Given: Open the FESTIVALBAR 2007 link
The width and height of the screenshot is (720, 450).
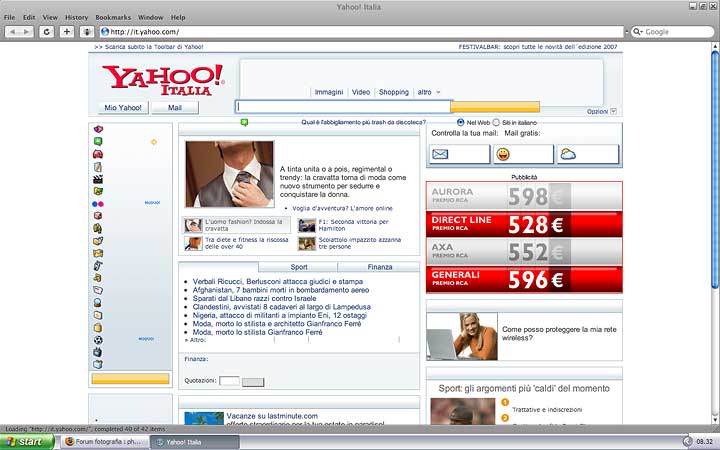Looking at the screenshot, I should coord(538,47).
